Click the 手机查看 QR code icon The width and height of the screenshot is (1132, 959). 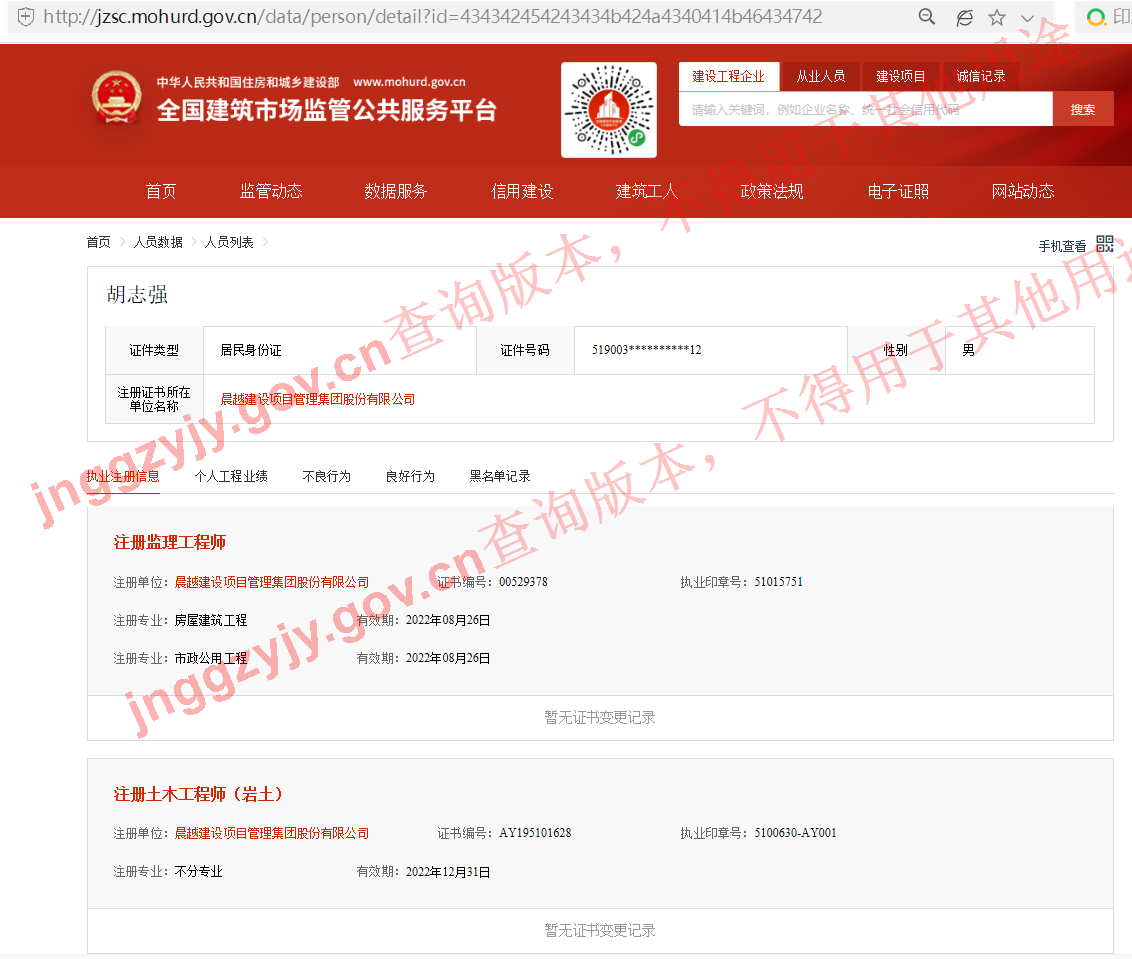coord(1104,244)
